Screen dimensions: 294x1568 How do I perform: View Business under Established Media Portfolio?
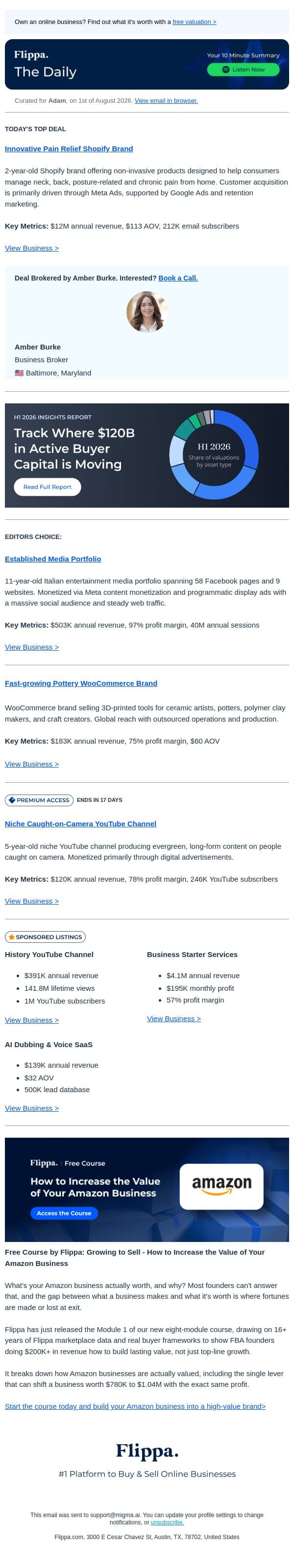[32, 647]
